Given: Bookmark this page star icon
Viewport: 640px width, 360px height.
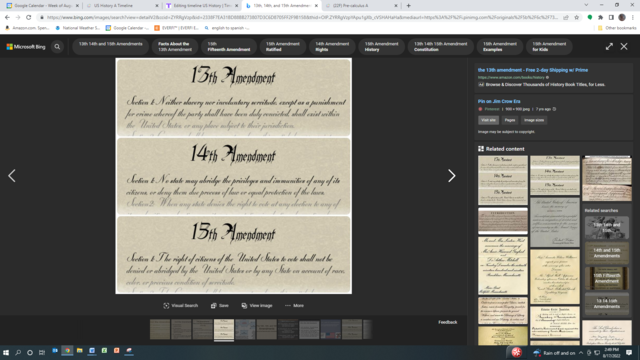Looking at the screenshot, I should 576,17.
